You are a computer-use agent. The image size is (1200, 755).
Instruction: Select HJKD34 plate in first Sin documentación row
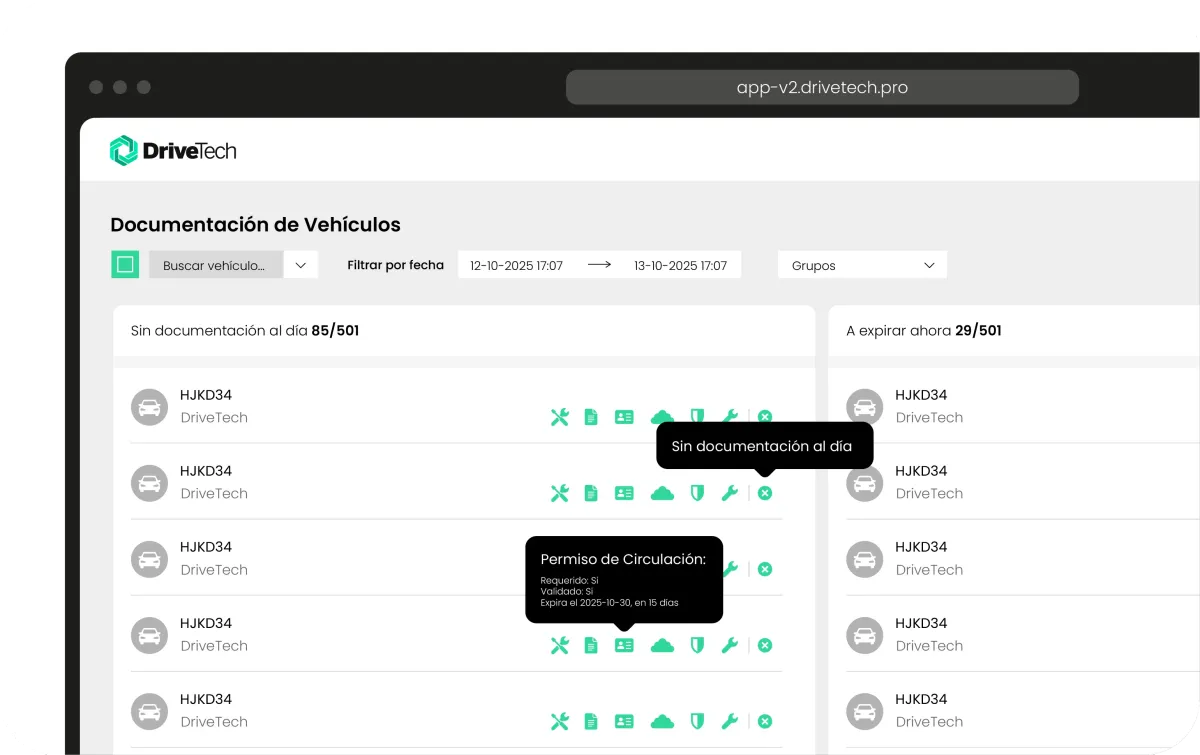(x=206, y=395)
